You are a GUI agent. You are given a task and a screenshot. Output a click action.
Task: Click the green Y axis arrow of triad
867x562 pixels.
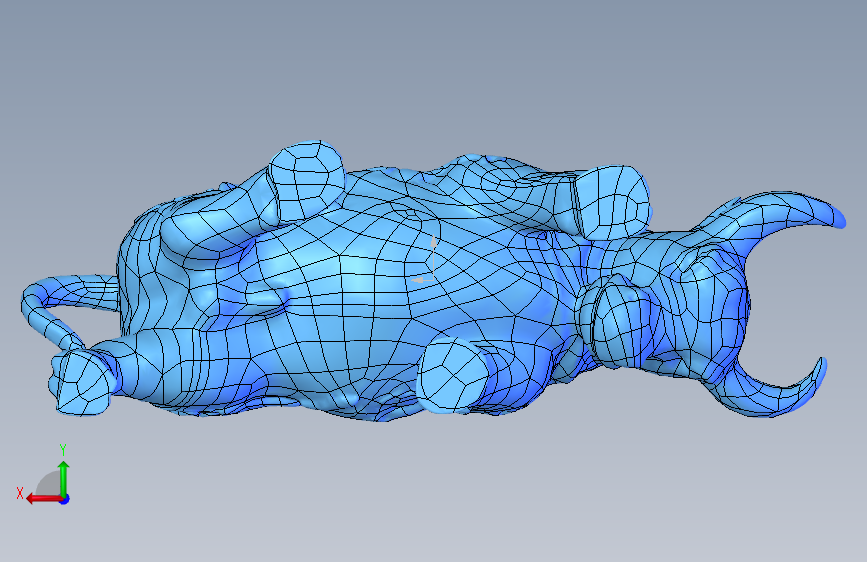point(64,478)
